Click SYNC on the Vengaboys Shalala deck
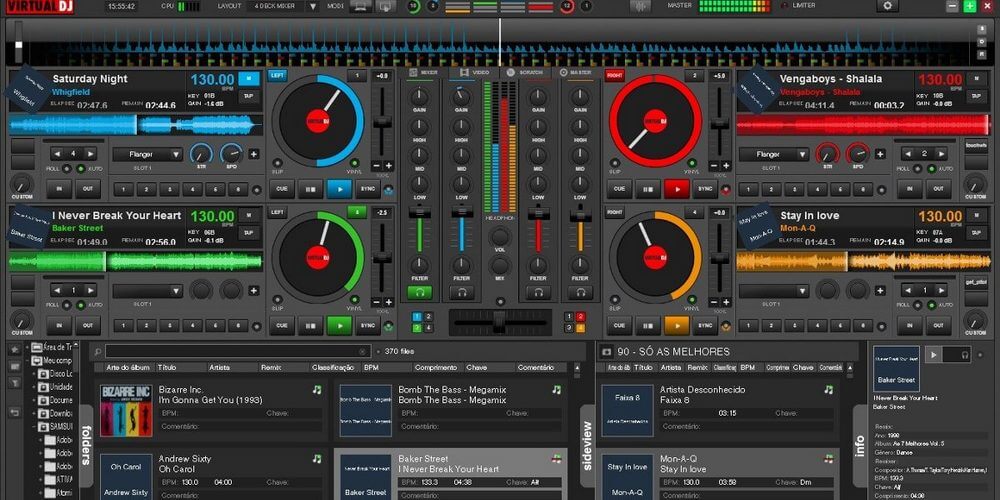The image size is (1000, 500). 705,189
